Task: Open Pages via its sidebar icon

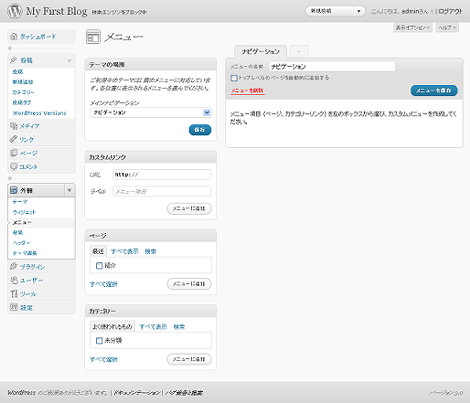Action: pos(14,153)
